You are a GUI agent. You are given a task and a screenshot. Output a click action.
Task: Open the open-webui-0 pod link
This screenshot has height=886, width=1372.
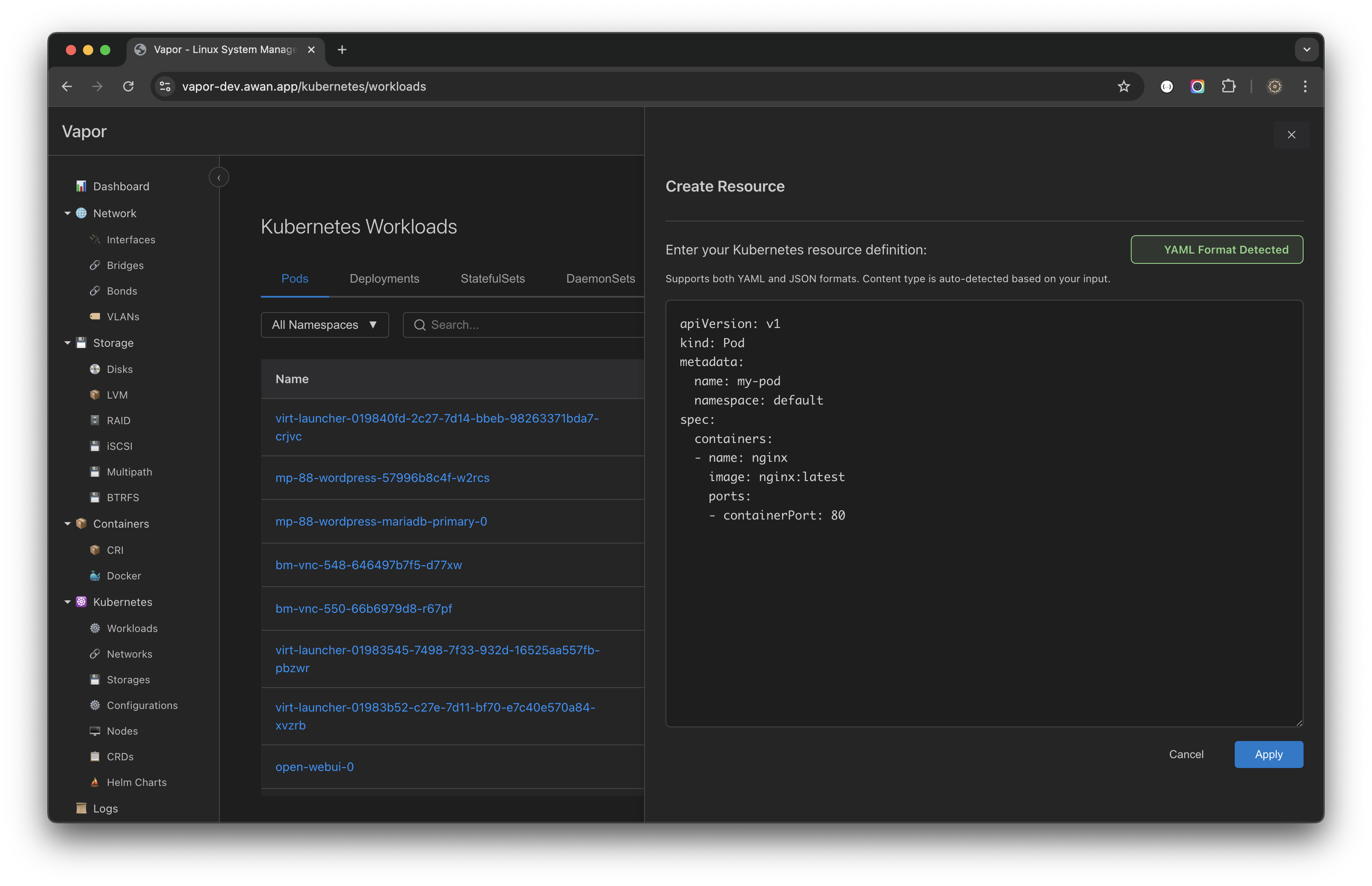pyautogui.click(x=314, y=766)
